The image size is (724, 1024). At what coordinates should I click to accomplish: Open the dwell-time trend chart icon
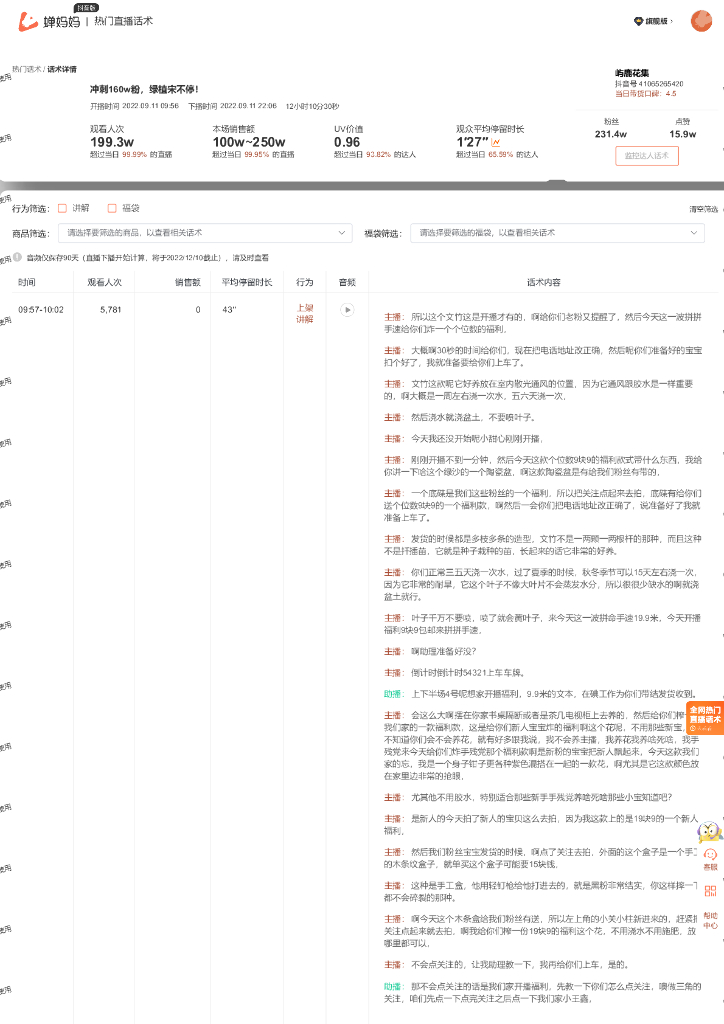click(x=496, y=142)
